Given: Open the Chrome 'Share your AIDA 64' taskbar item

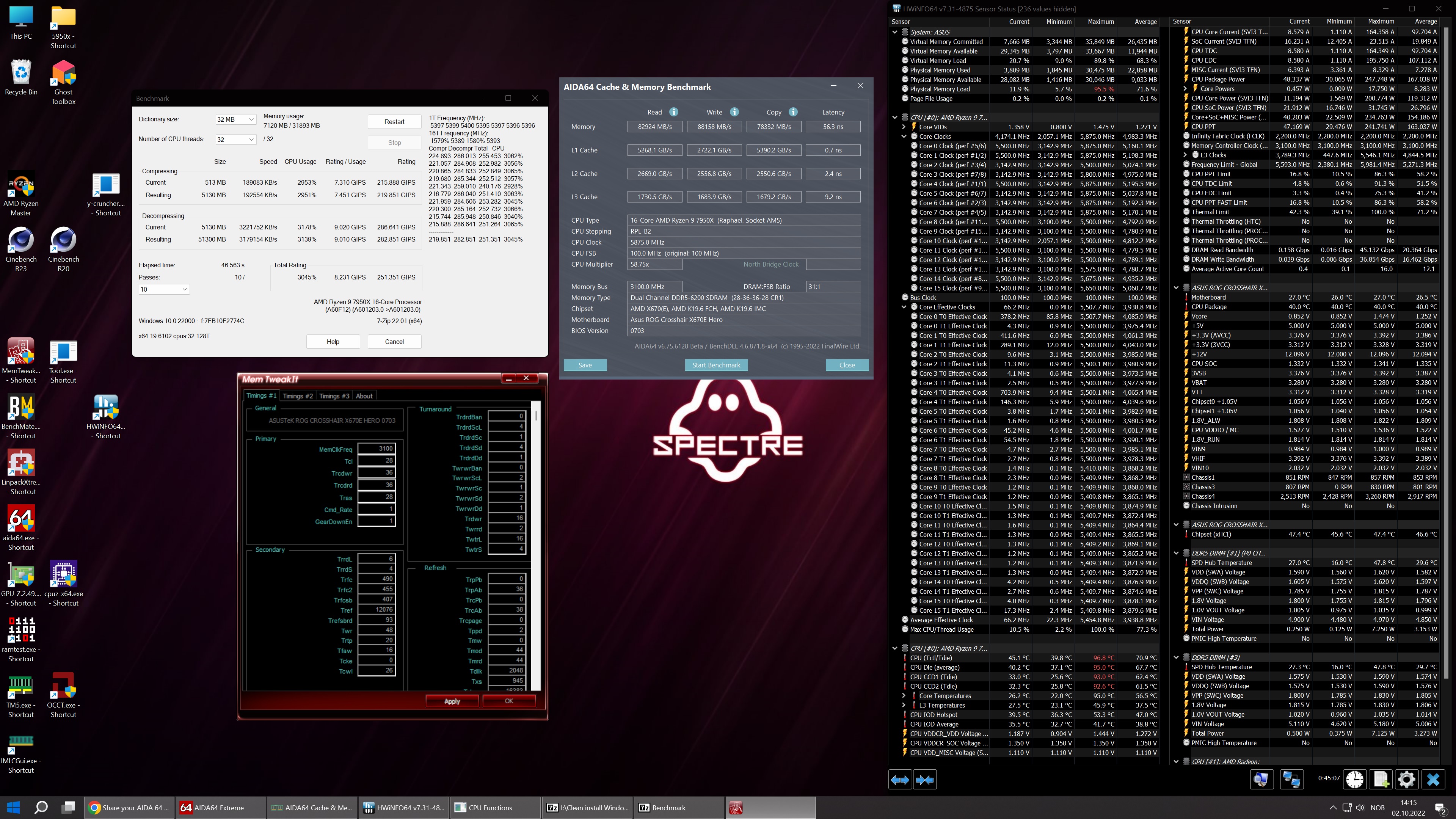Looking at the screenshot, I should [x=129, y=808].
